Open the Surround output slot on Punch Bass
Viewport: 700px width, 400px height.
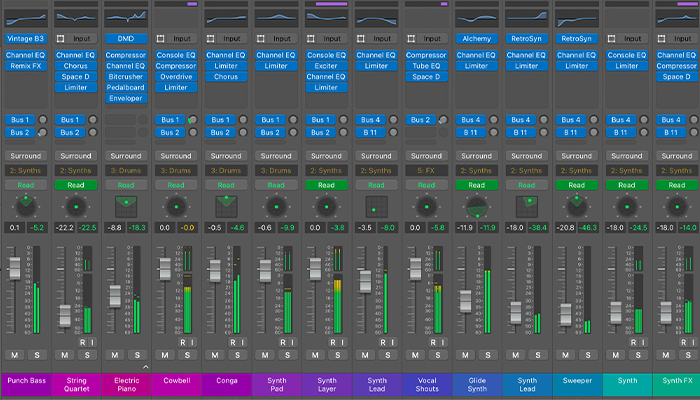(26, 156)
